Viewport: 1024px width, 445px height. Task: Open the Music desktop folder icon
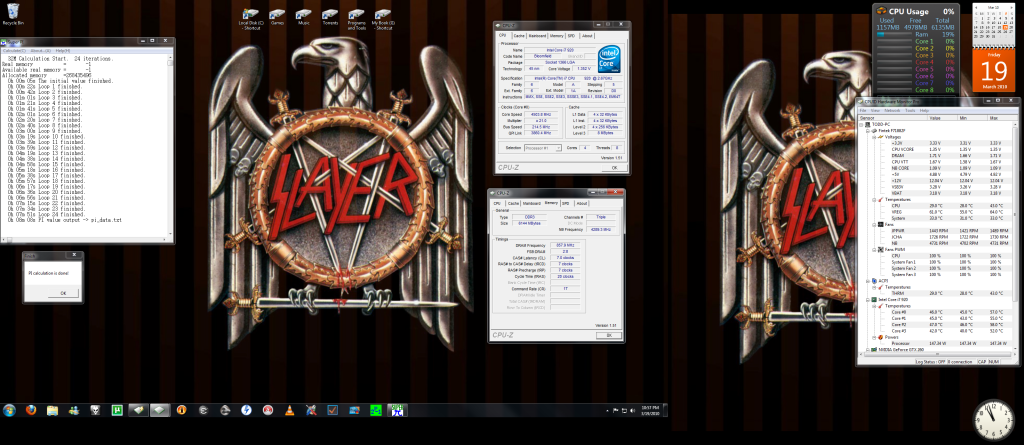click(x=303, y=16)
